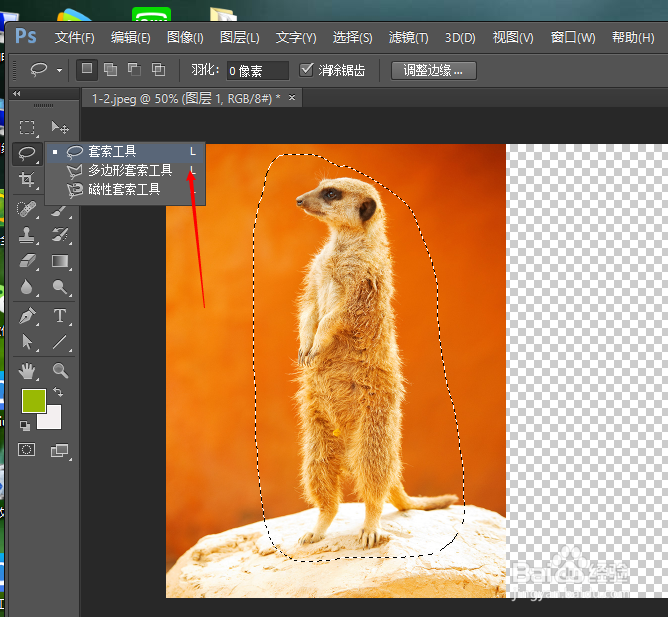Pick 套索工具 from the flyout
668x617 pixels.
pos(125,152)
